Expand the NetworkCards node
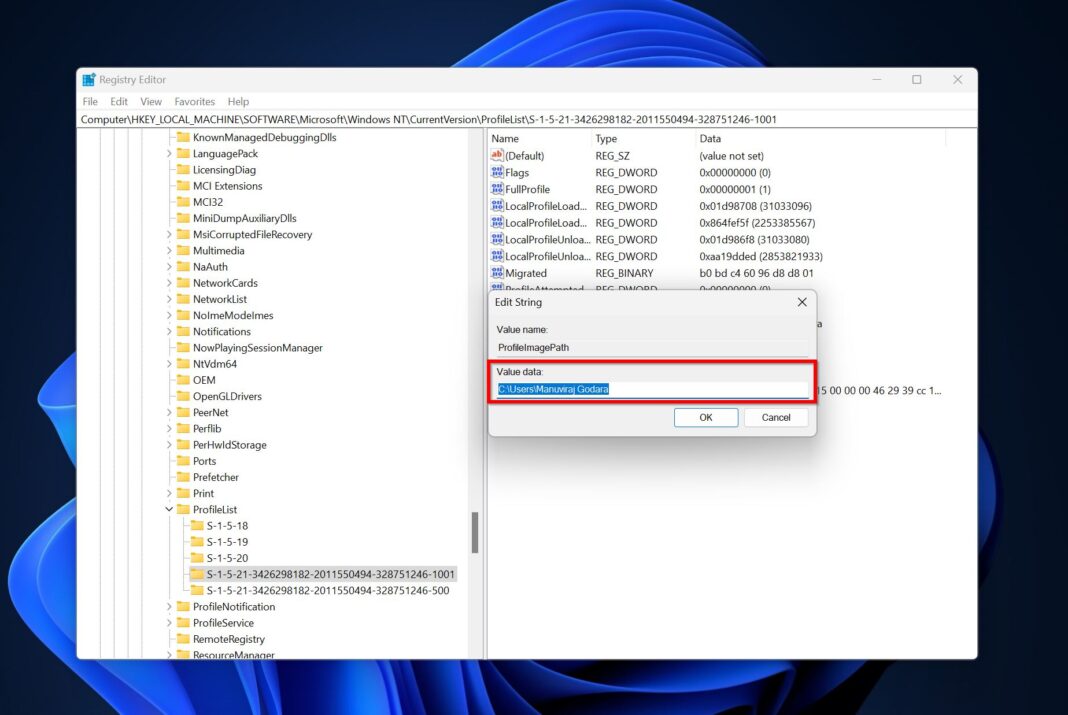This screenshot has width=1068, height=715. (170, 283)
